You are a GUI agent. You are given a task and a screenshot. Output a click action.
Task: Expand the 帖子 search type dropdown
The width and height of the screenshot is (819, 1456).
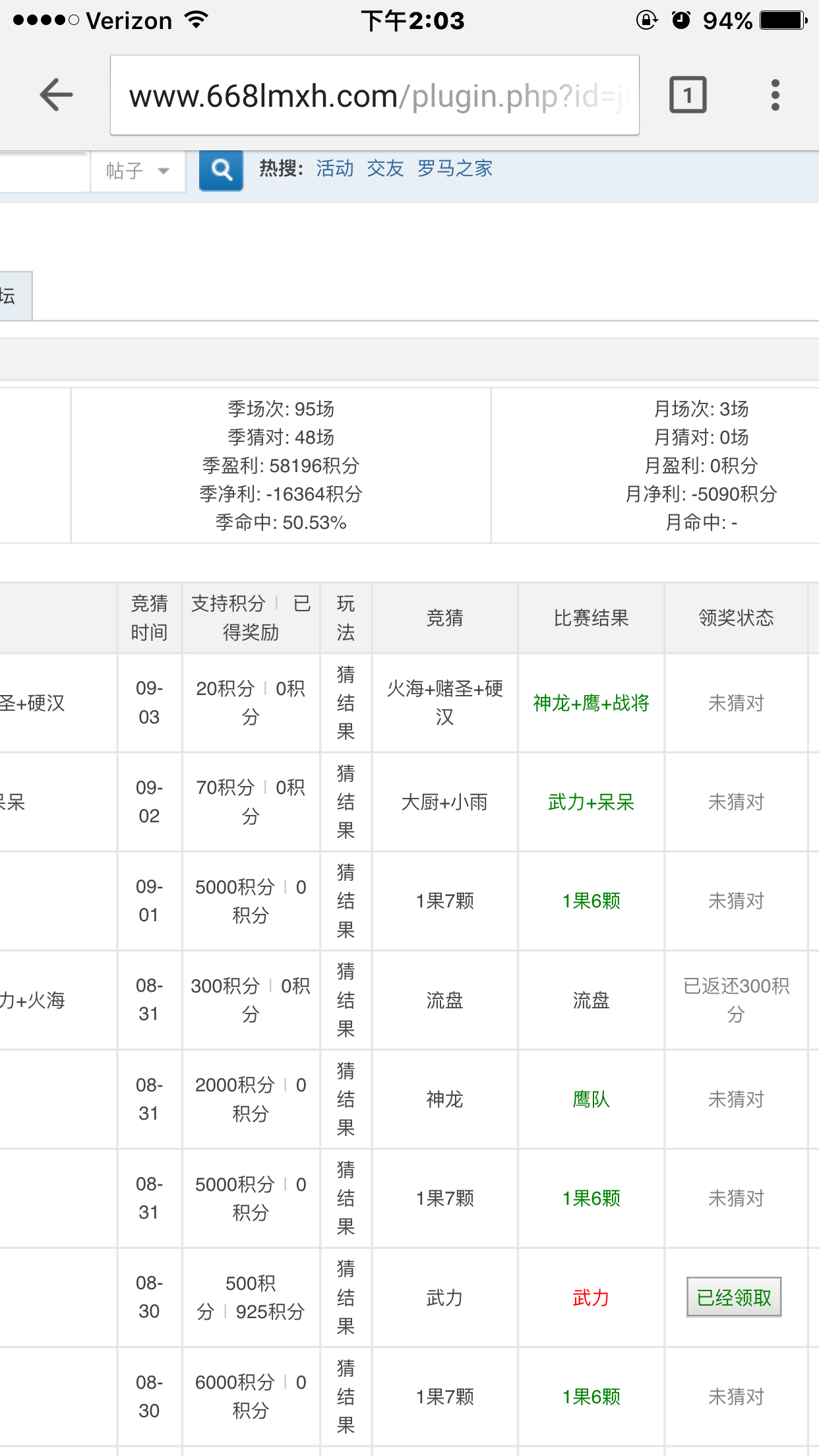[138, 171]
